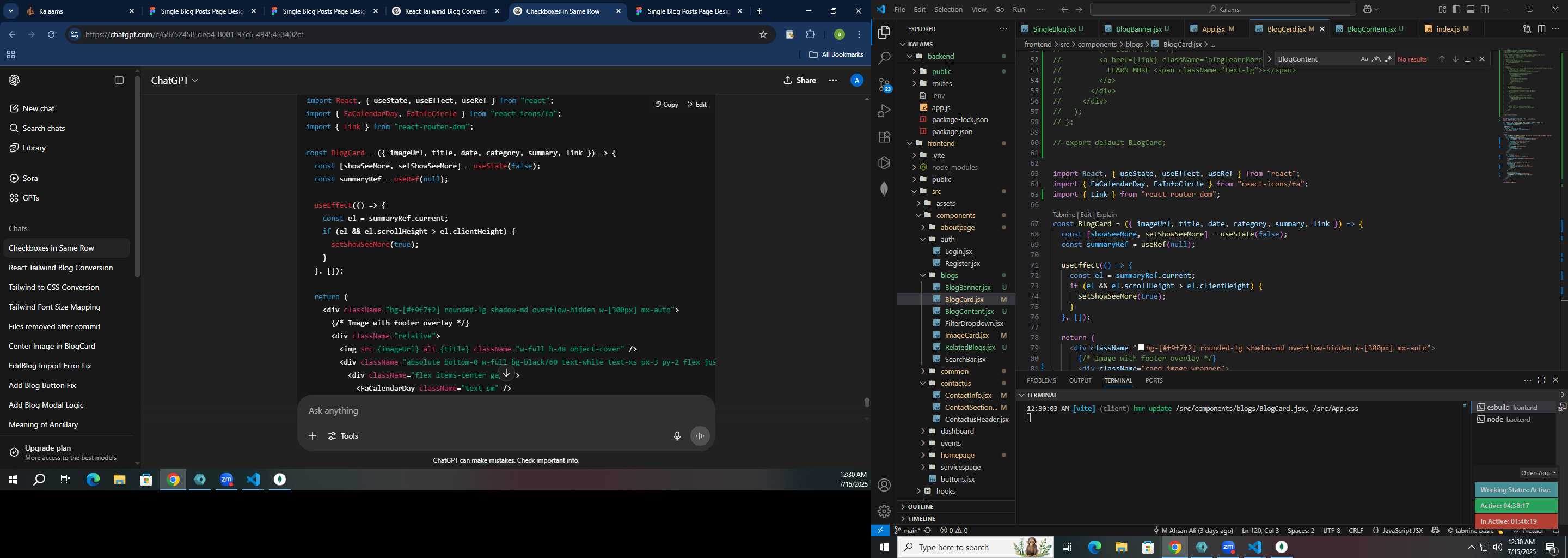Screen dimensions: 1568x558
Task: Open ChatGPT profile avatar A
Action: [856, 81]
